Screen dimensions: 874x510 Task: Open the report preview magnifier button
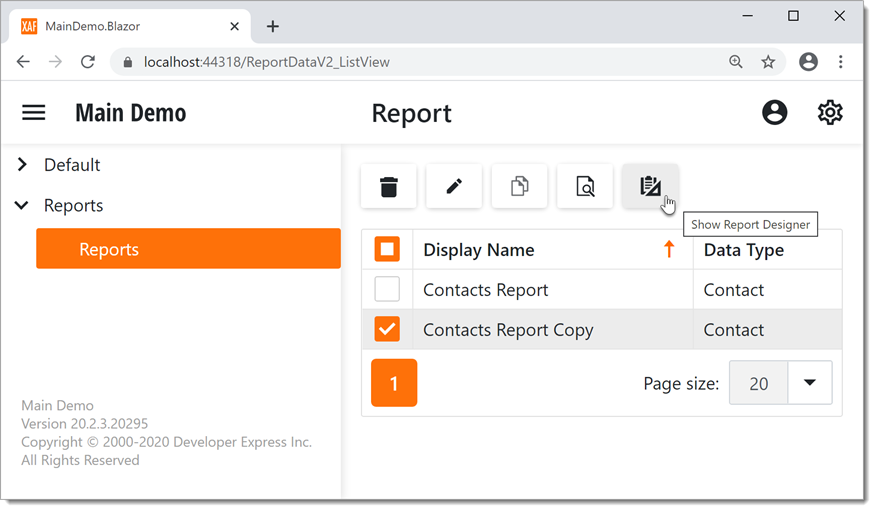tap(585, 186)
